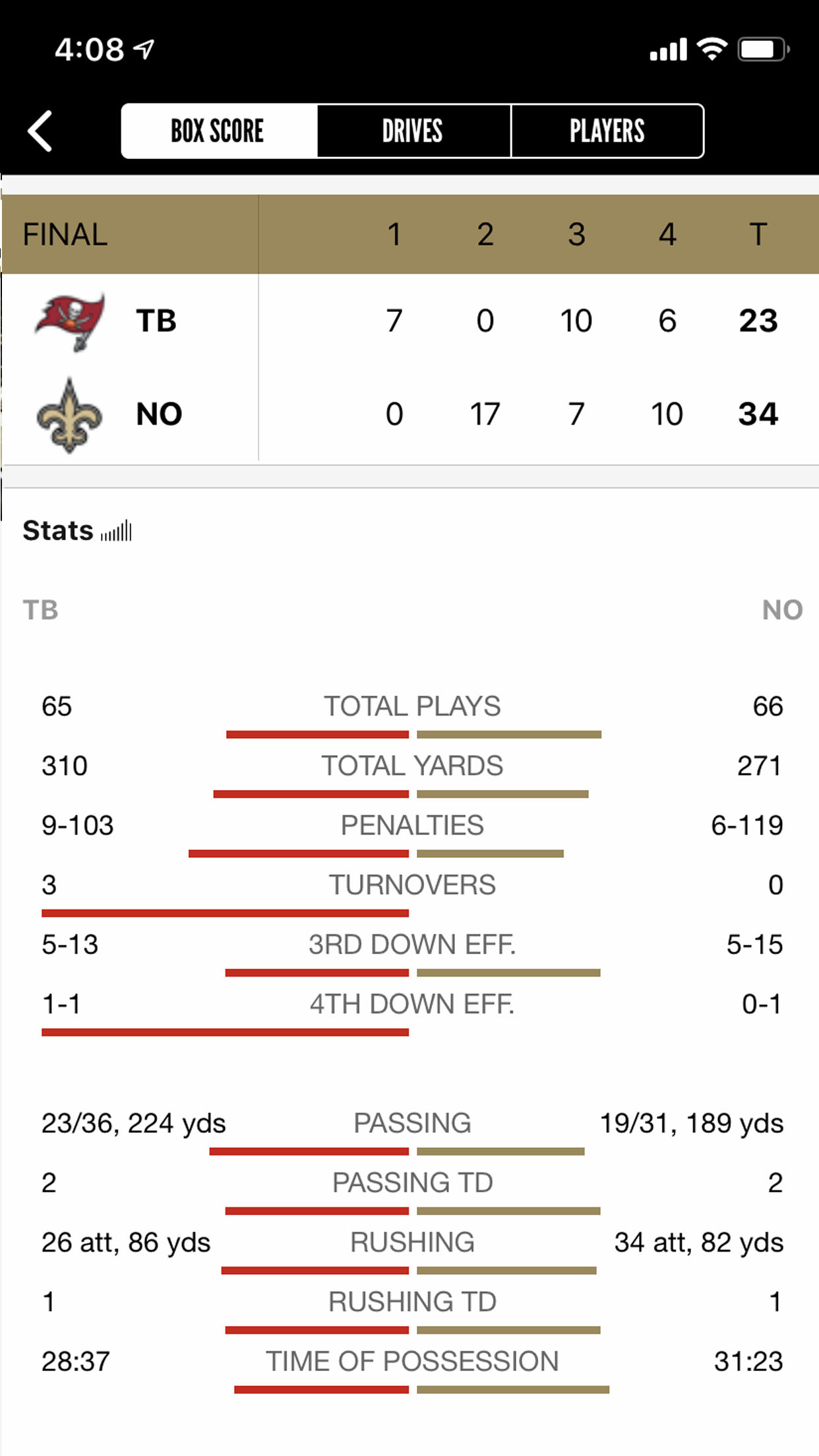Tap the TB team abbreviation in scoreboard
The width and height of the screenshot is (819, 1456).
[156, 321]
